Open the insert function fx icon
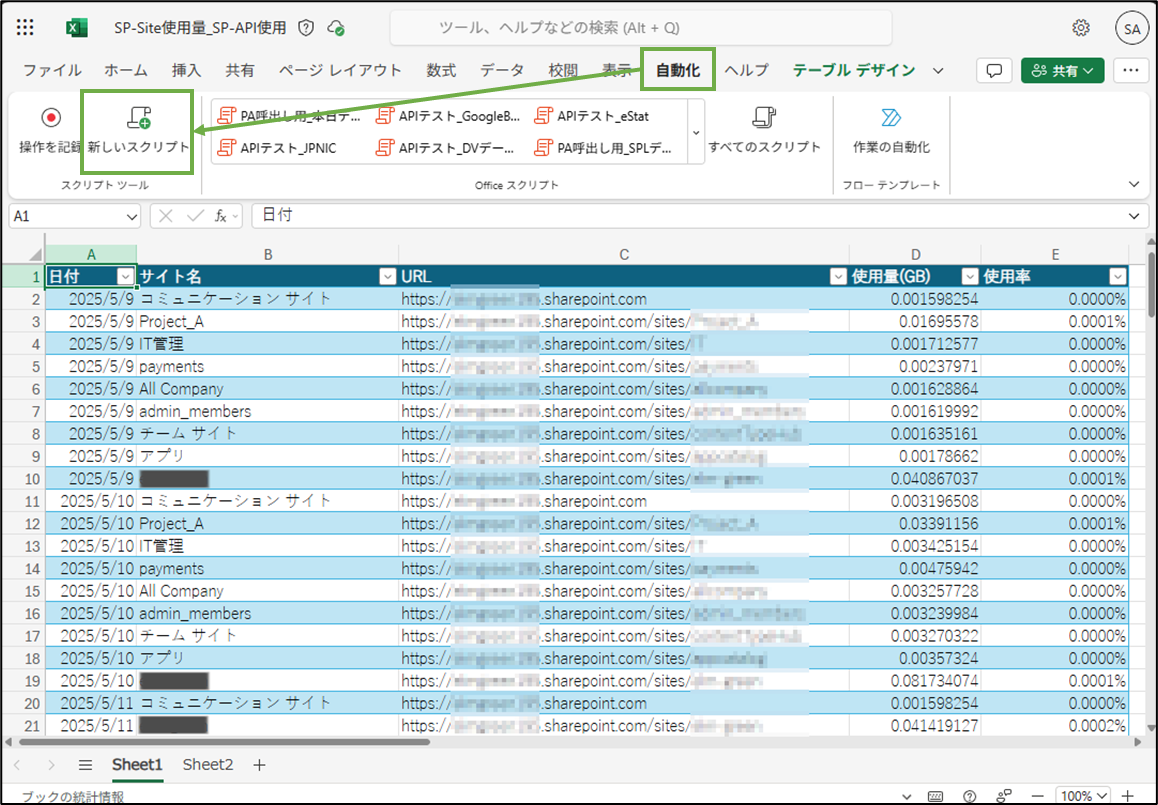1158x805 pixels. [x=221, y=216]
